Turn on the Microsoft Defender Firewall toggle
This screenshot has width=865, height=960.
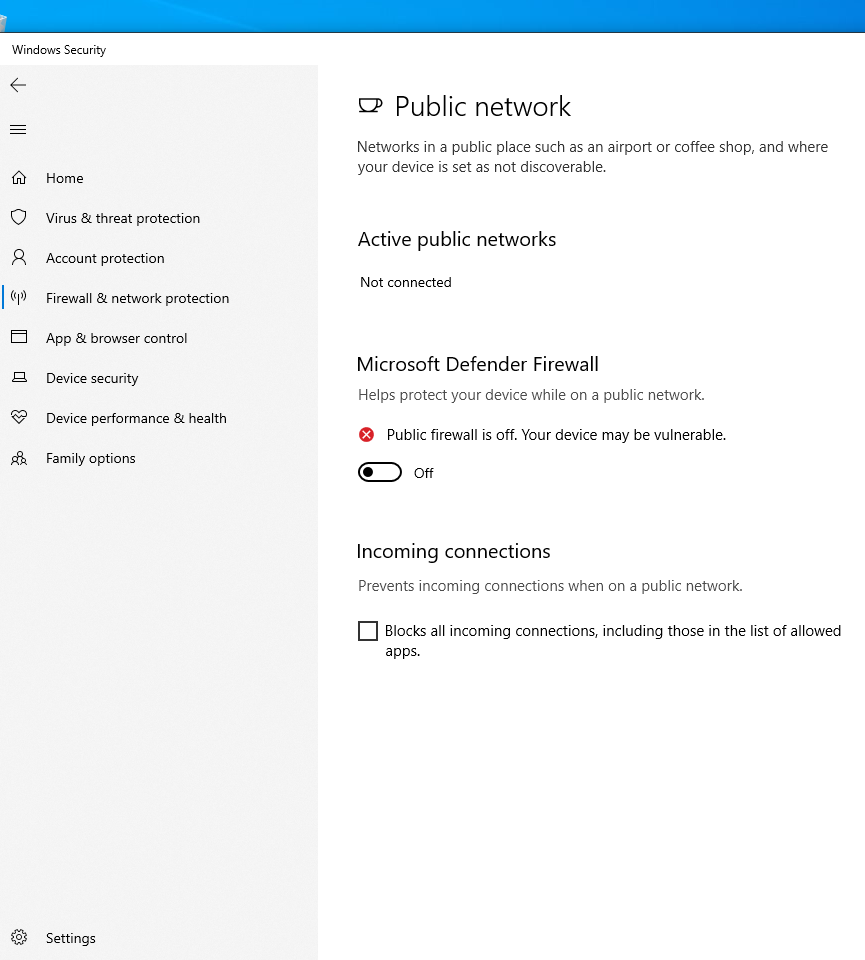[x=379, y=471]
